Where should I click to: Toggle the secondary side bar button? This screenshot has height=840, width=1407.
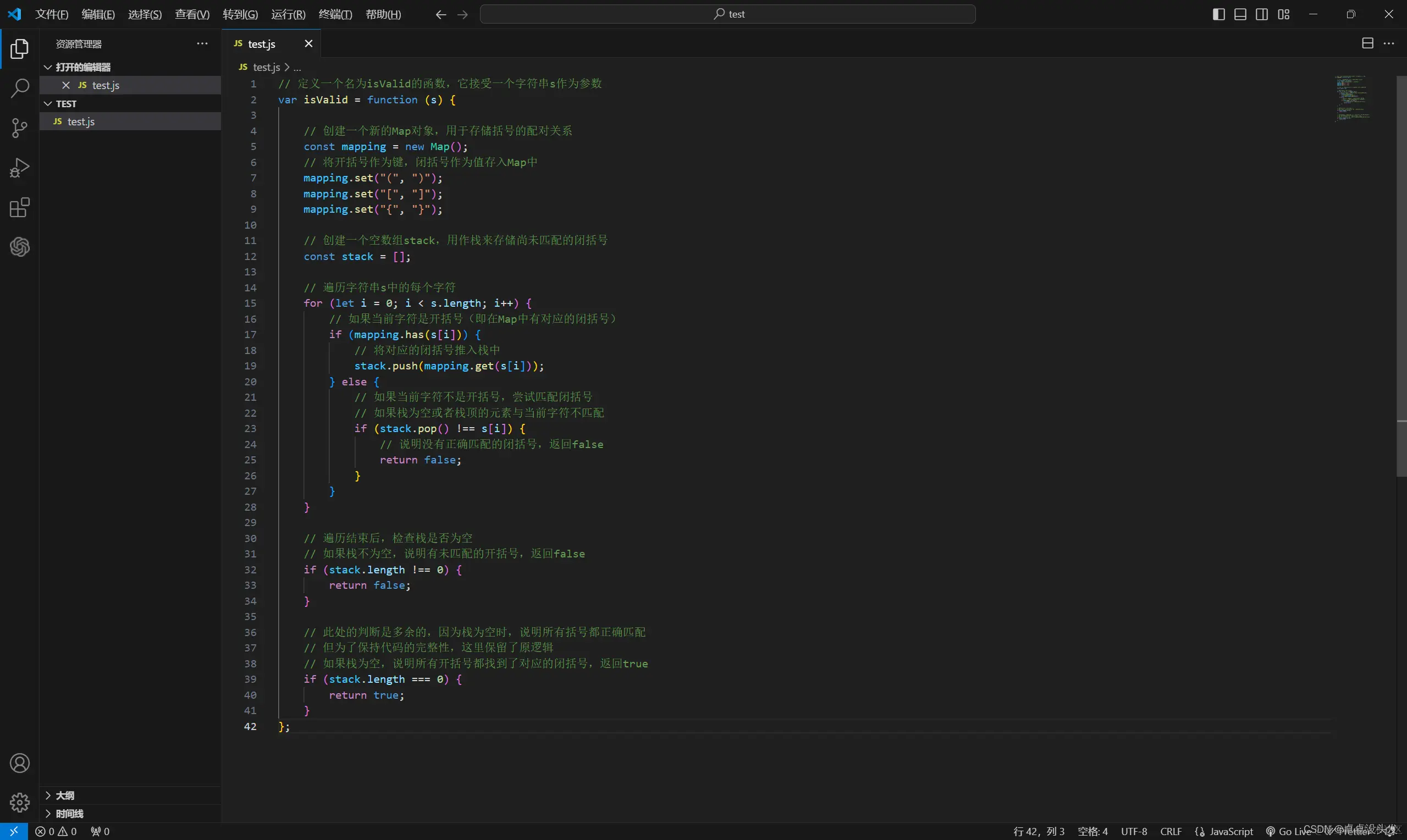tap(1261, 14)
